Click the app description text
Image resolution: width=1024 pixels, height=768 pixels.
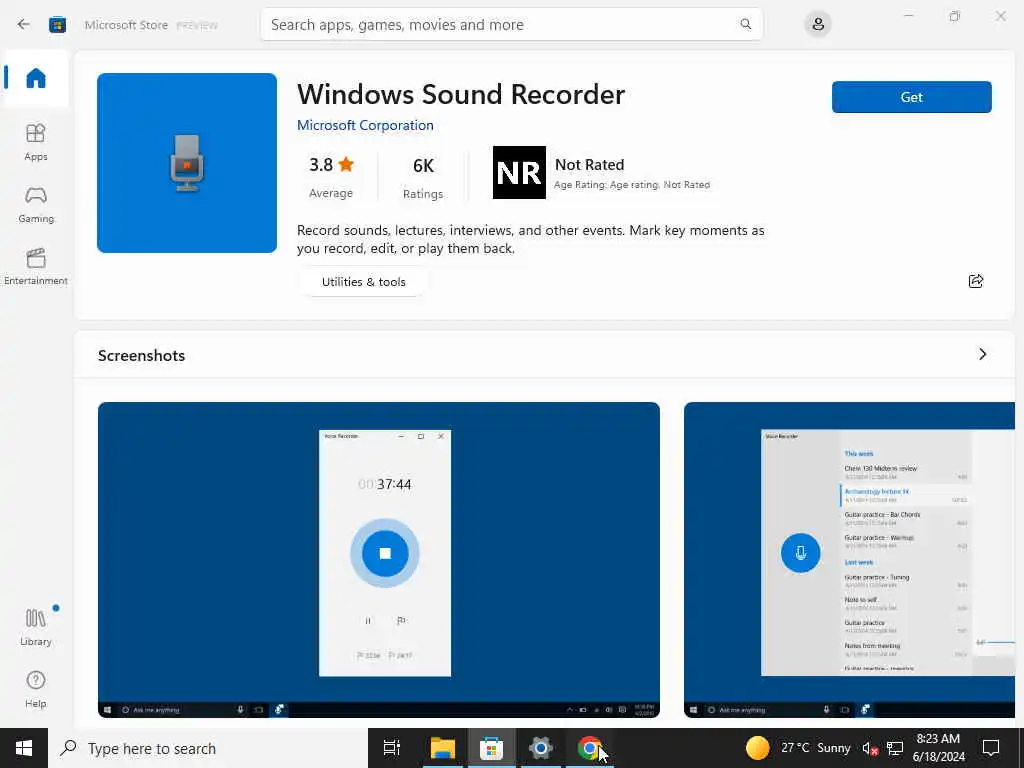pos(530,239)
